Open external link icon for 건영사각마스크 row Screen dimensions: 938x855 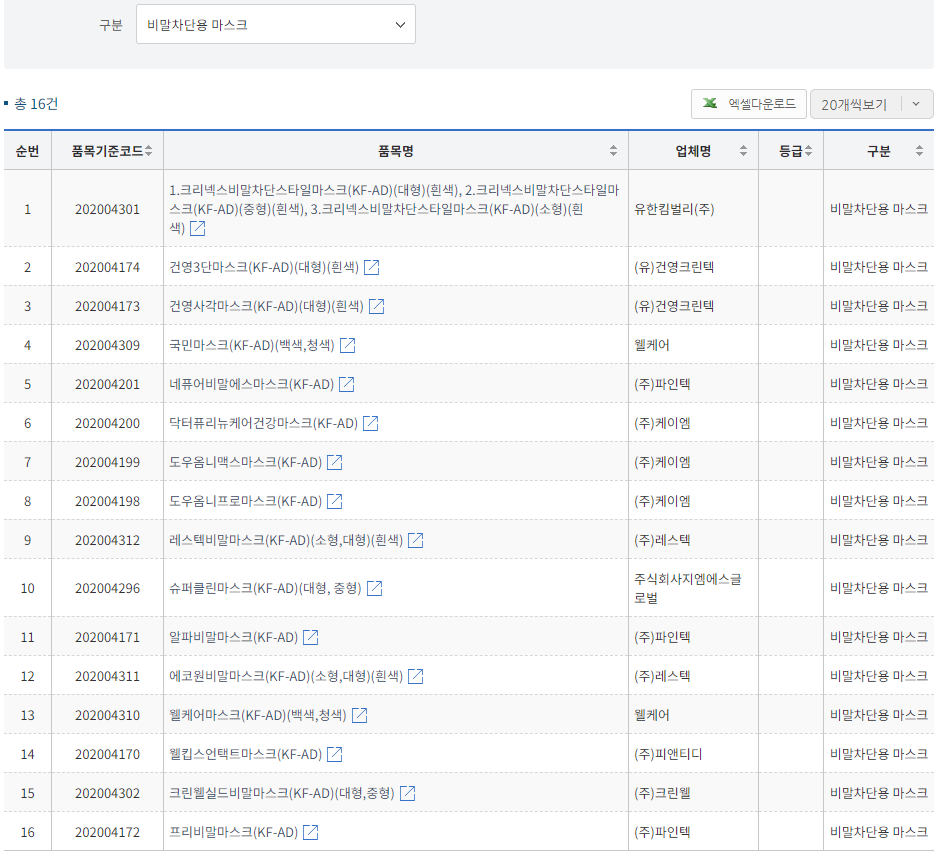click(376, 306)
